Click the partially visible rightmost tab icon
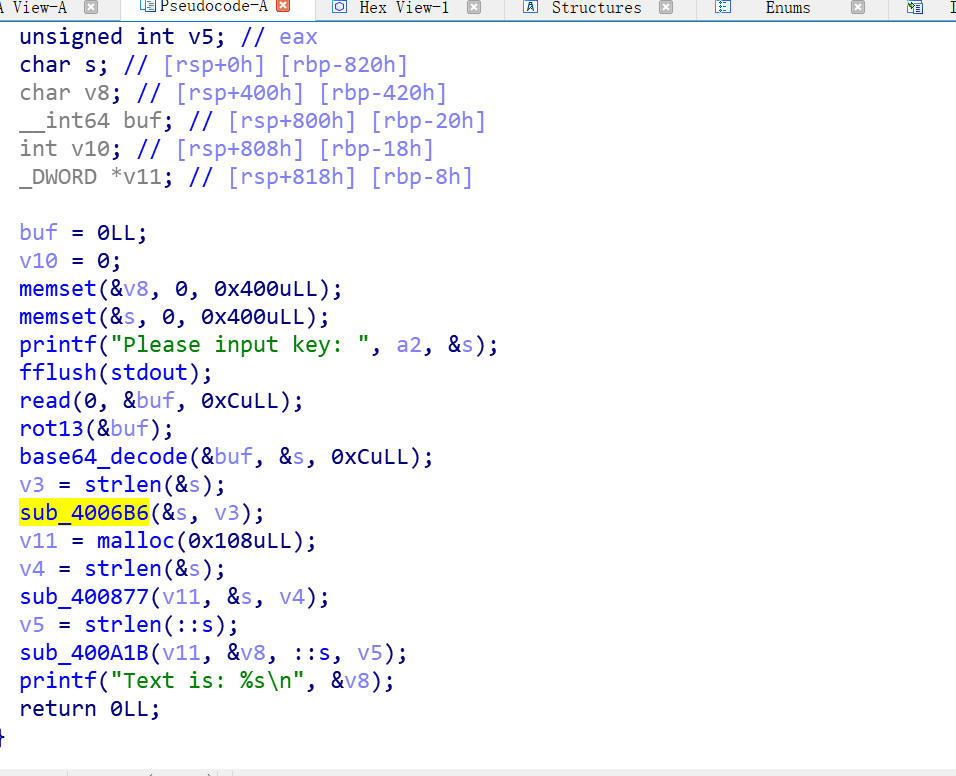The image size is (956, 776). click(914, 8)
